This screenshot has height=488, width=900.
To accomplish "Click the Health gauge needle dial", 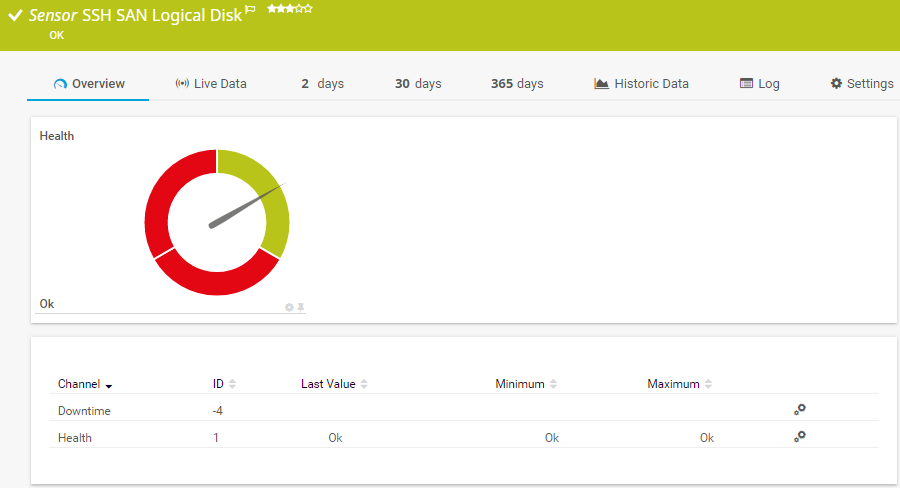I will point(217,222).
